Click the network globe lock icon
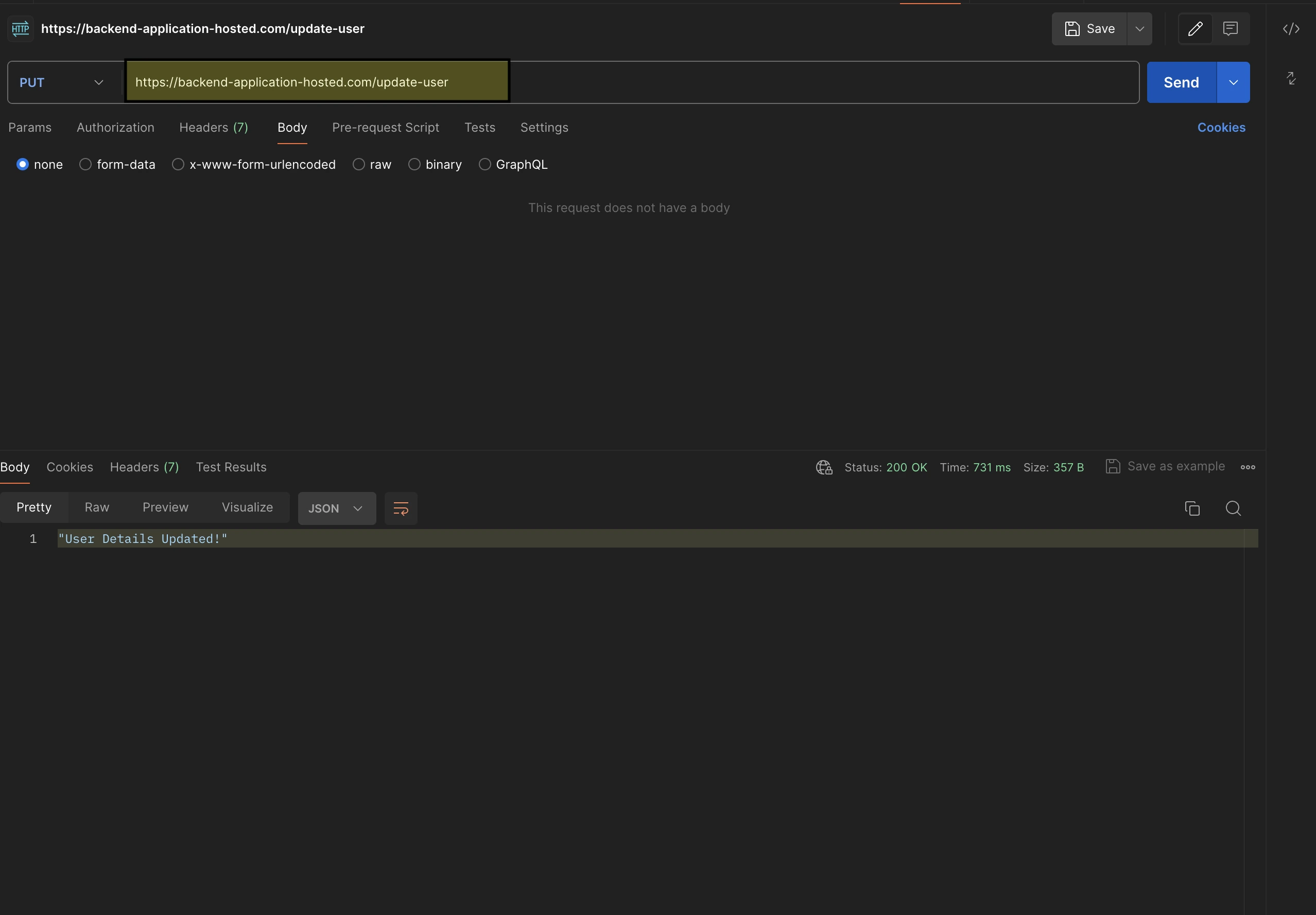This screenshot has height=915, width=1316. tap(824, 467)
